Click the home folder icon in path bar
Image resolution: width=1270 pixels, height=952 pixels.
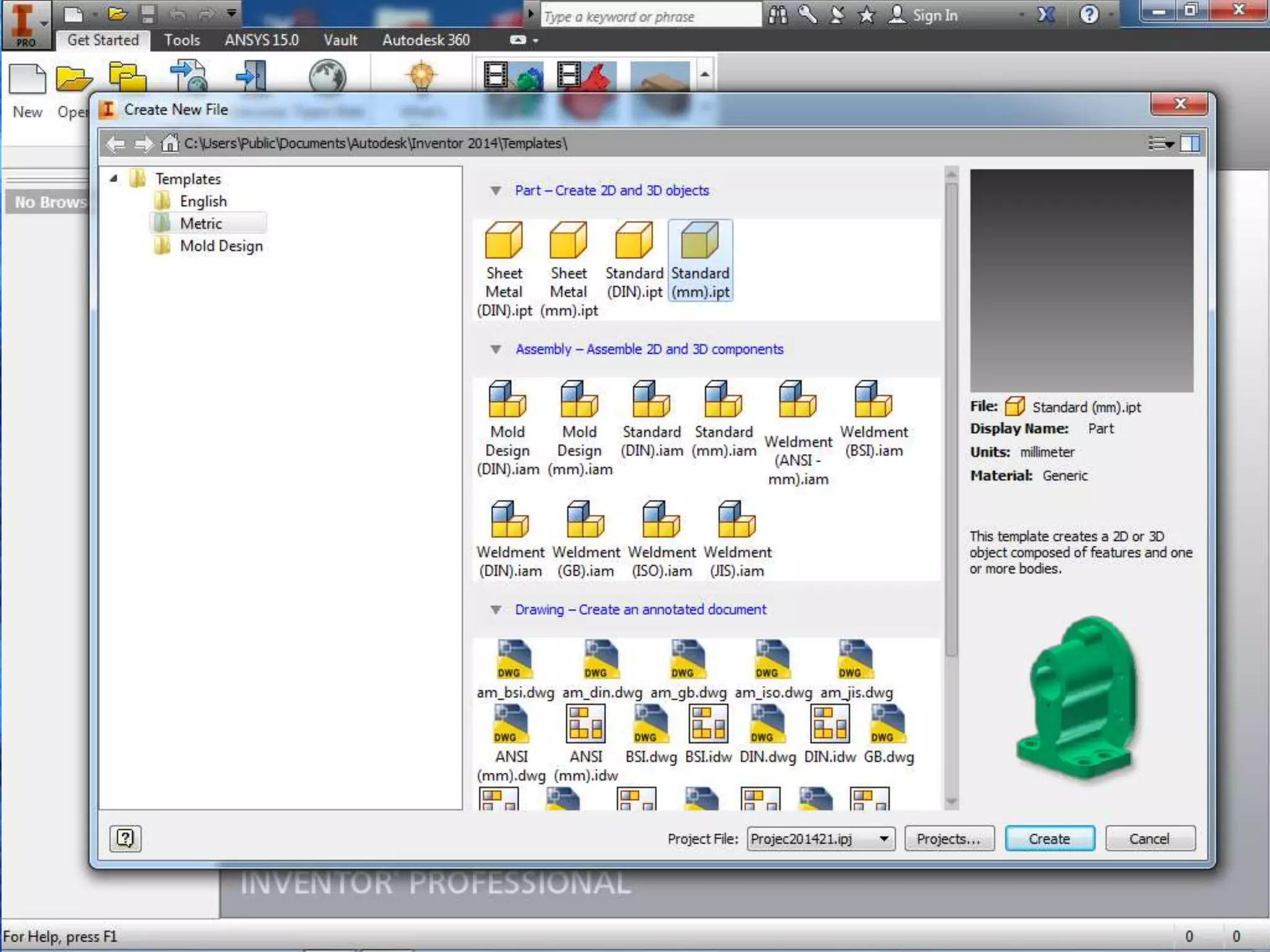click(169, 143)
